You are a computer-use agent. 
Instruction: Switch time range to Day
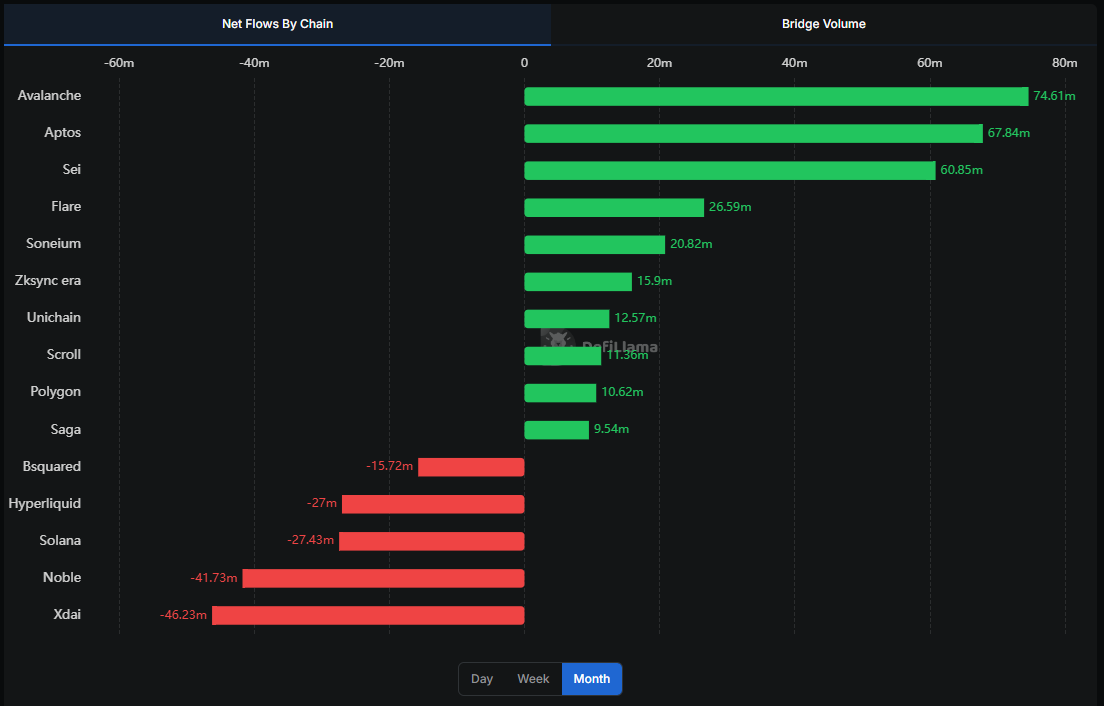point(482,678)
